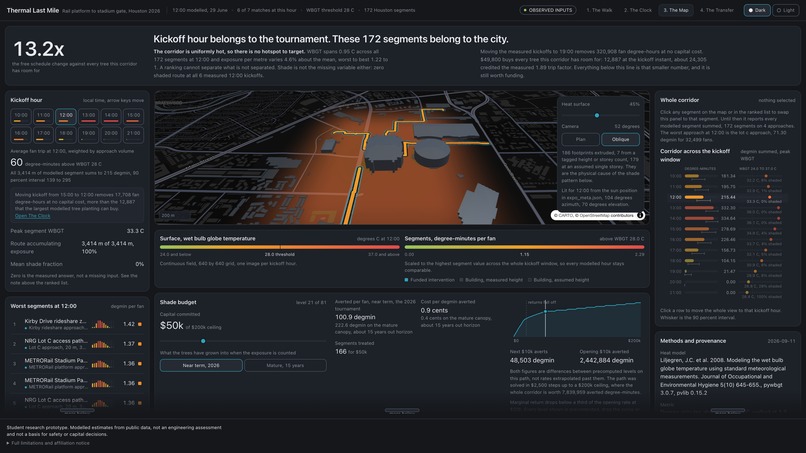This screenshot has width=806, height=453.
Task: Select Near term, 2026 tree growth option
Action: tap(201, 366)
